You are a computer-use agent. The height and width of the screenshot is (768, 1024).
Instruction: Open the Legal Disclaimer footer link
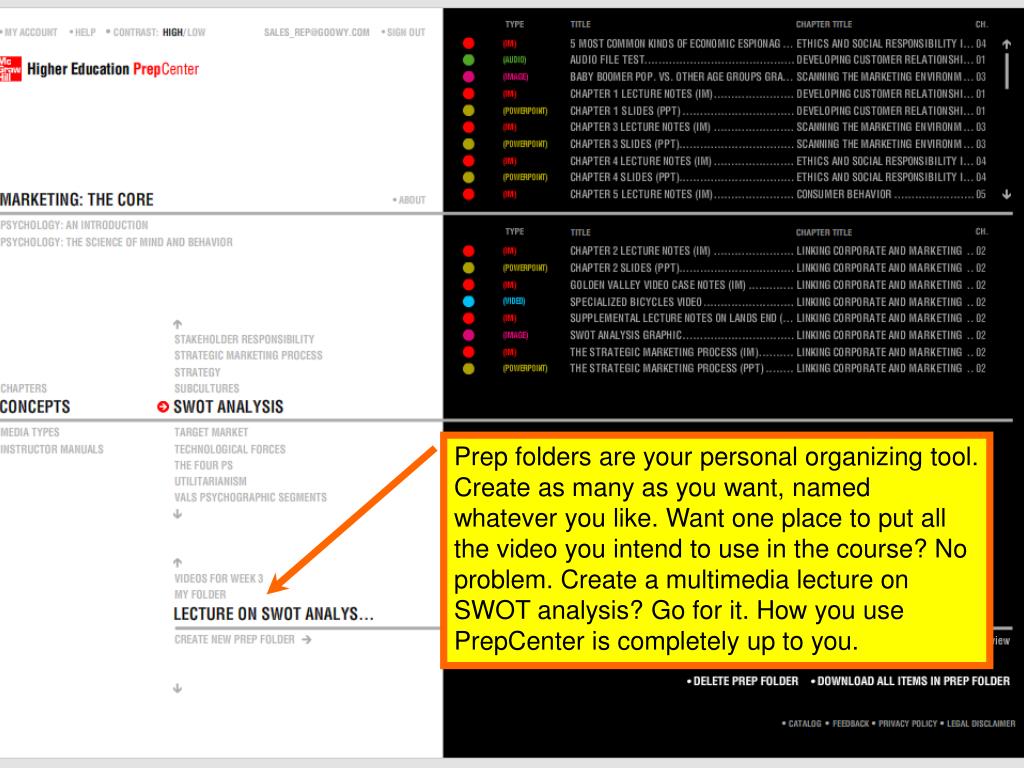(981, 724)
